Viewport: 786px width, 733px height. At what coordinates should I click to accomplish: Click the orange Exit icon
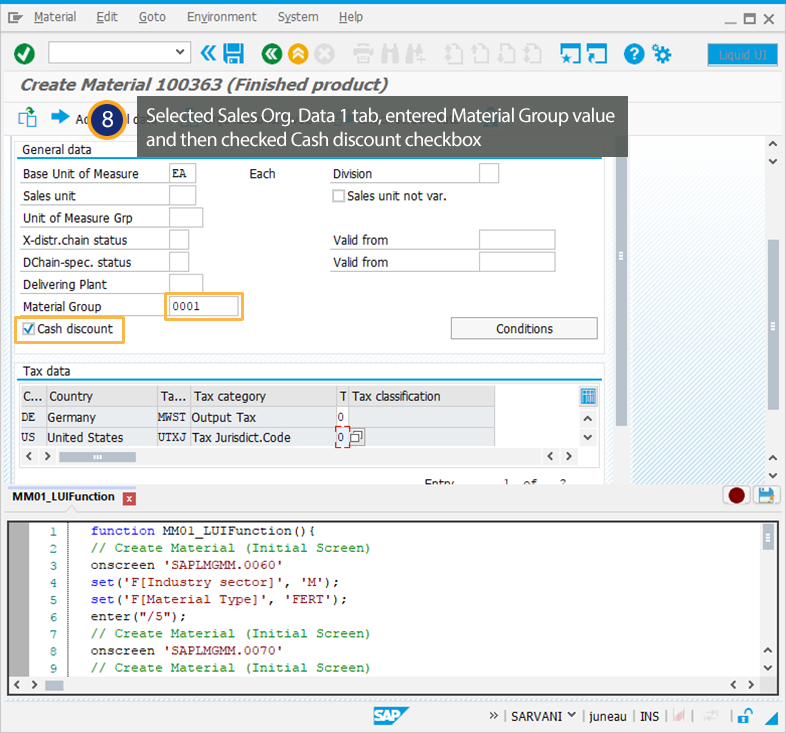pyautogui.click(x=298, y=54)
